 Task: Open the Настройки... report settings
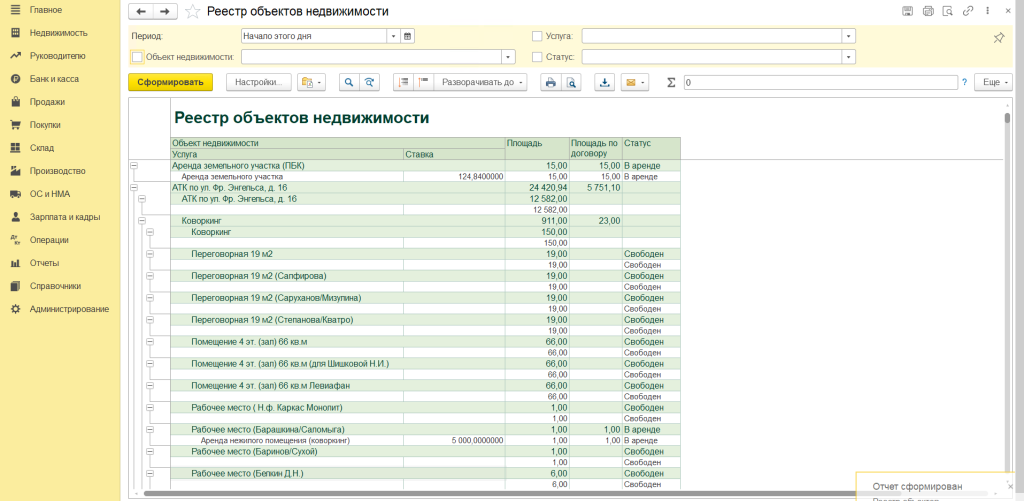tap(258, 83)
